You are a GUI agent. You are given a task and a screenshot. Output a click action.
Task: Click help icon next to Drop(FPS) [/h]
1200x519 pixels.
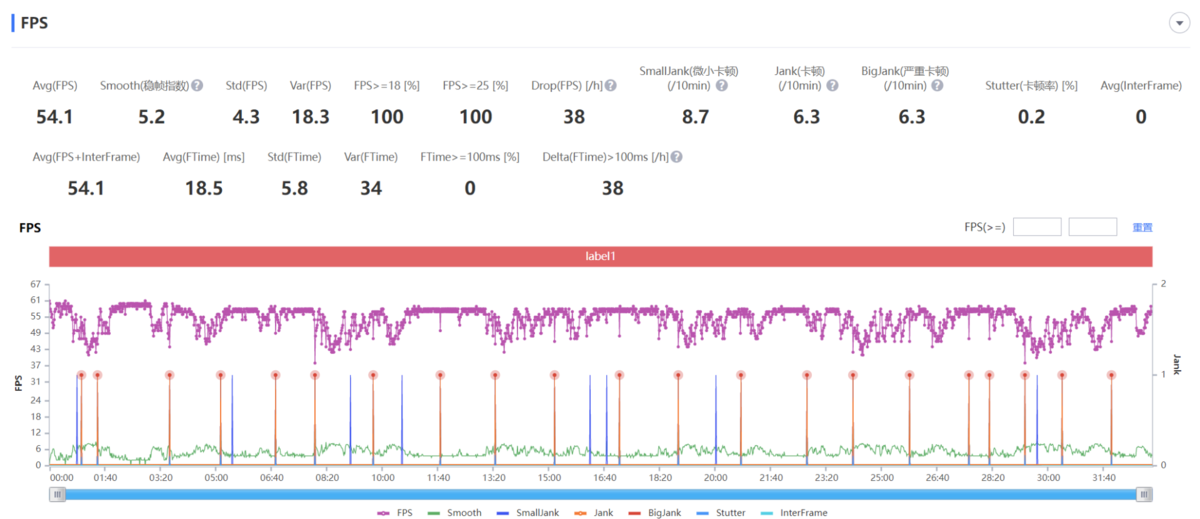point(610,86)
